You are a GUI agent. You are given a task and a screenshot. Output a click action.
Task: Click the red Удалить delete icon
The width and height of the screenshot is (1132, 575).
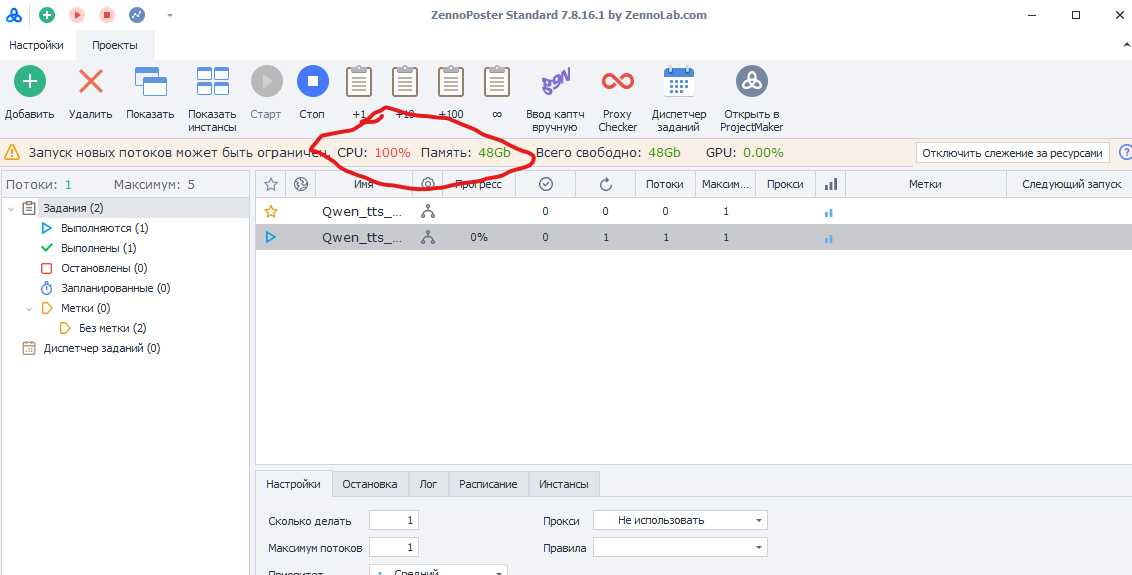tap(91, 82)
